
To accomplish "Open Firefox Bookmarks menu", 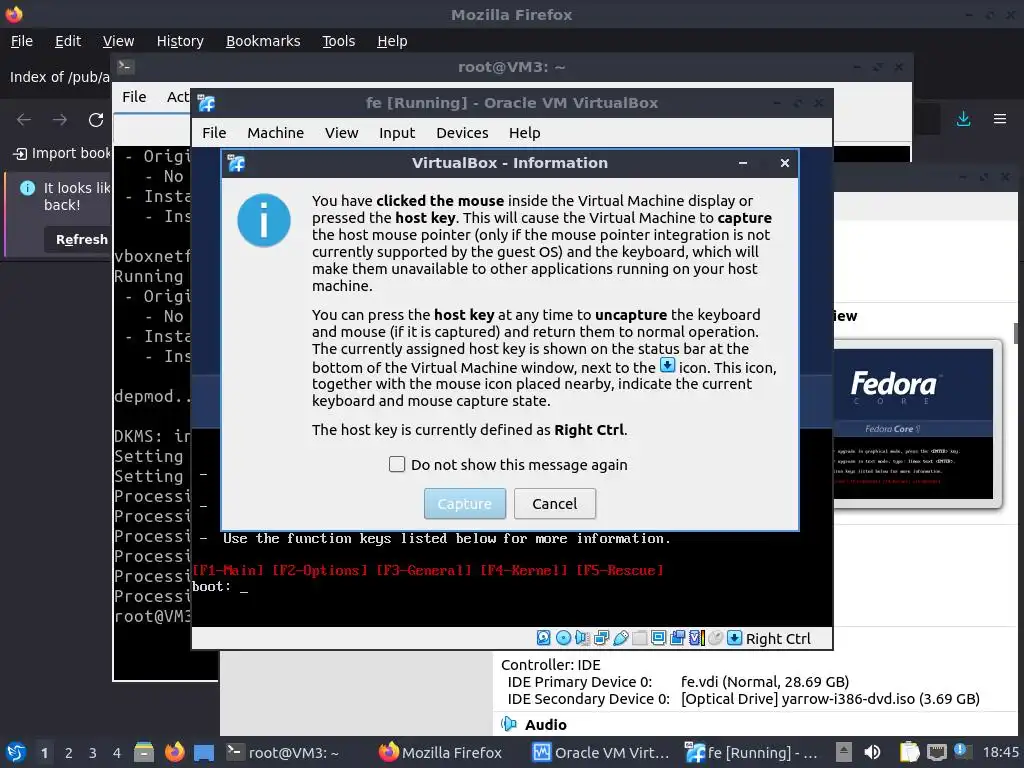I will pyautogui.click(x=263, y=41).
